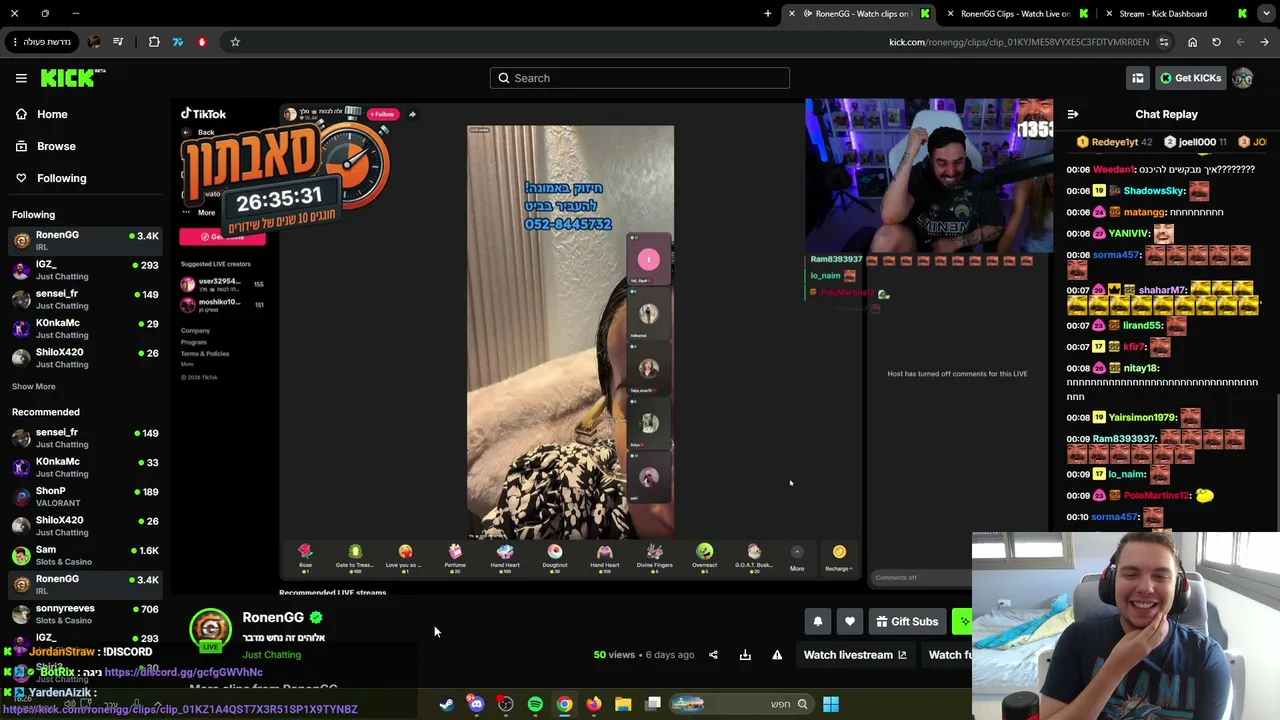
Task: Select the RonenGG - Watch clips tab
Action: 858,14
